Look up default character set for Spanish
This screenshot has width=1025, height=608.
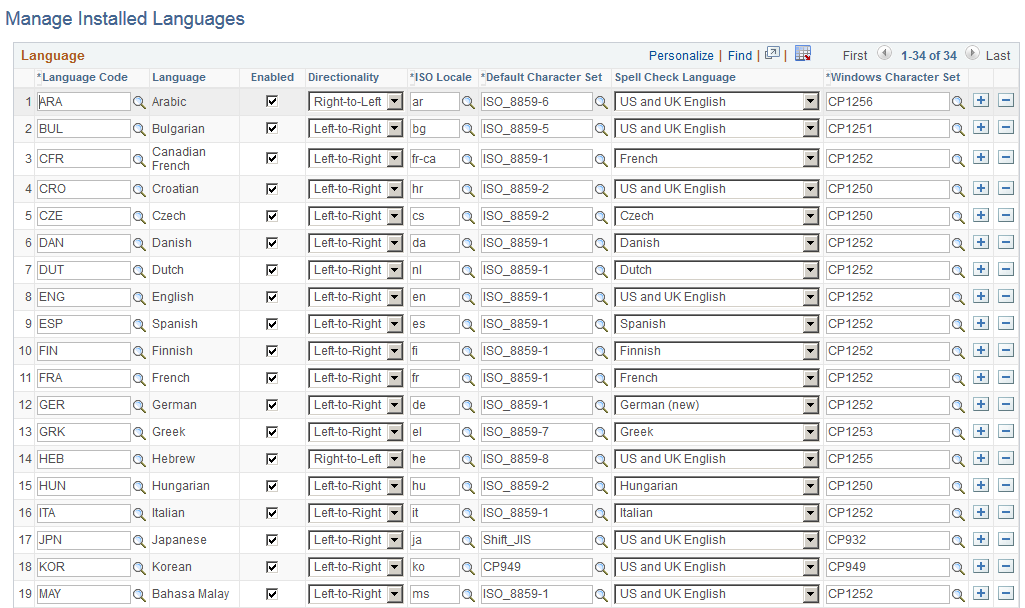[601, 324]
